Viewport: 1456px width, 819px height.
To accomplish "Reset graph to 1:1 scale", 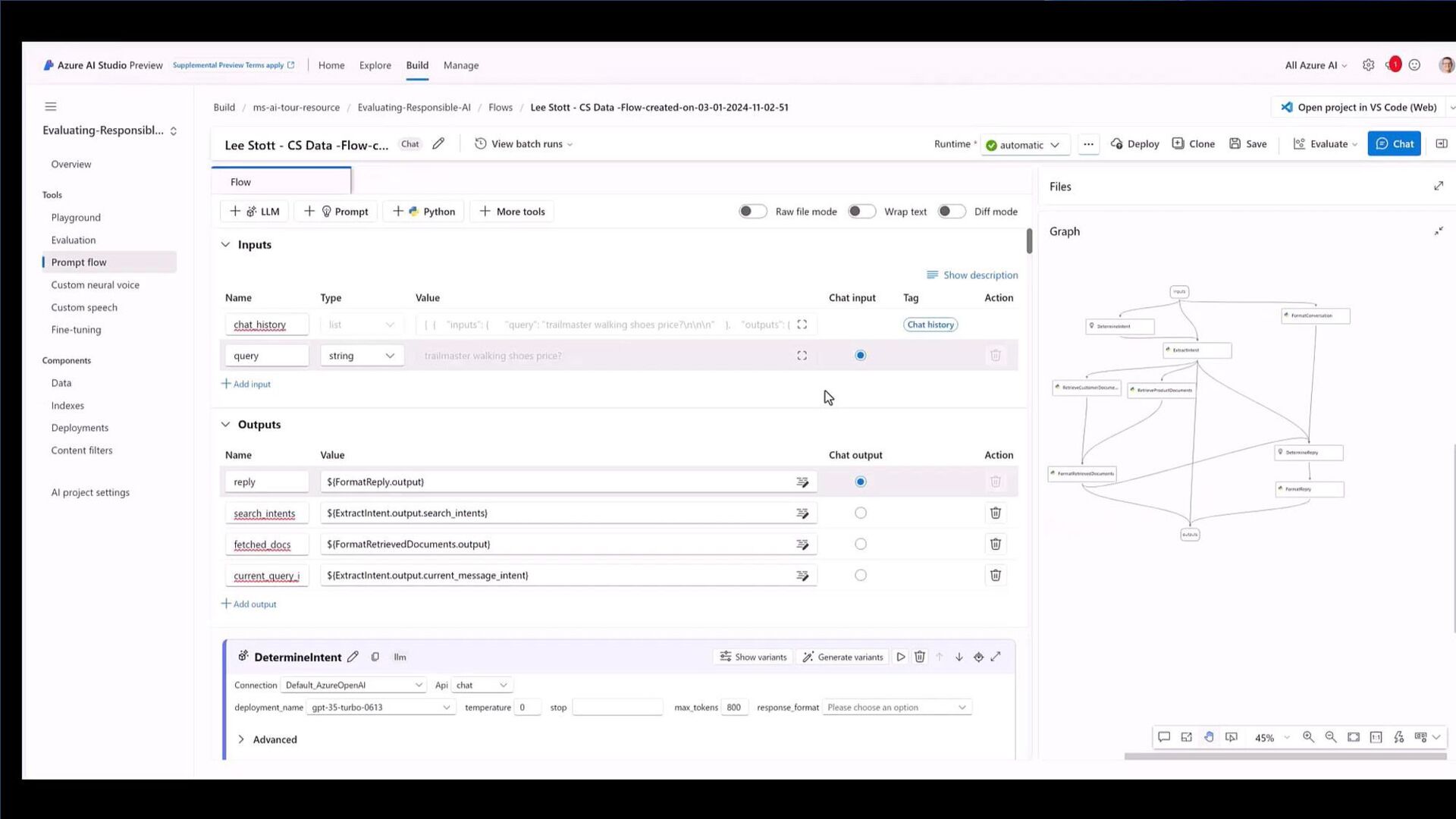I will click(x=1376, y=737).
